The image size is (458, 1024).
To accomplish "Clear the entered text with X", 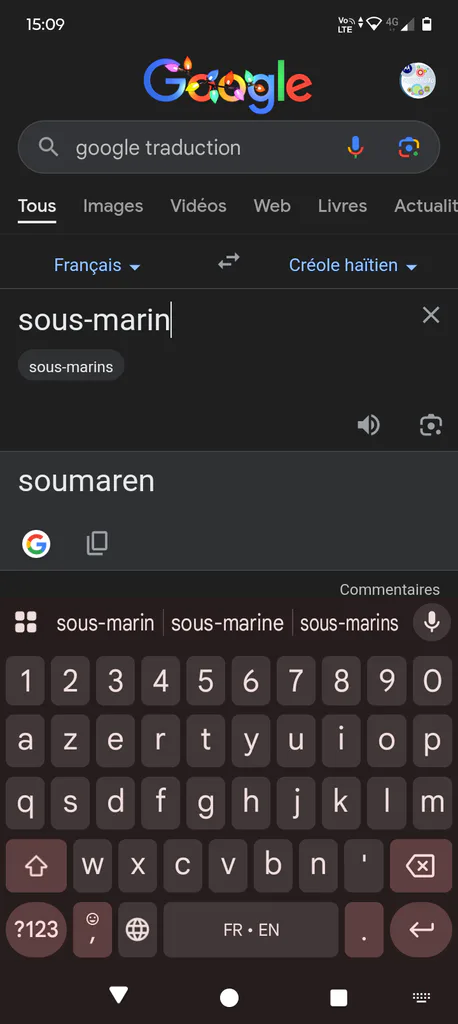I will pyautogui.click(x=431, y=315).
